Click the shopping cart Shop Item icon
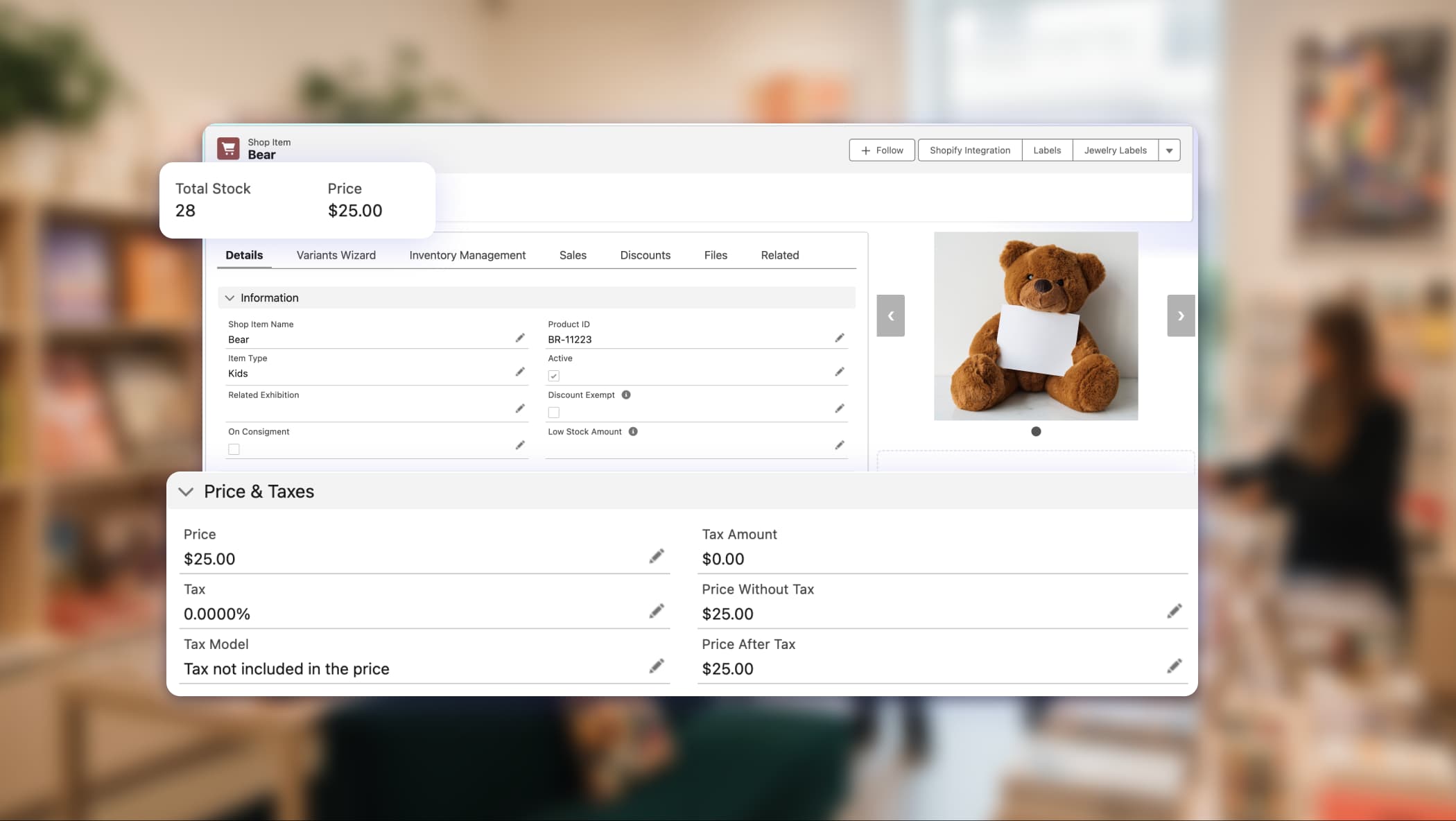This screenshot has height=821, width=1456. tap(228, 148)
